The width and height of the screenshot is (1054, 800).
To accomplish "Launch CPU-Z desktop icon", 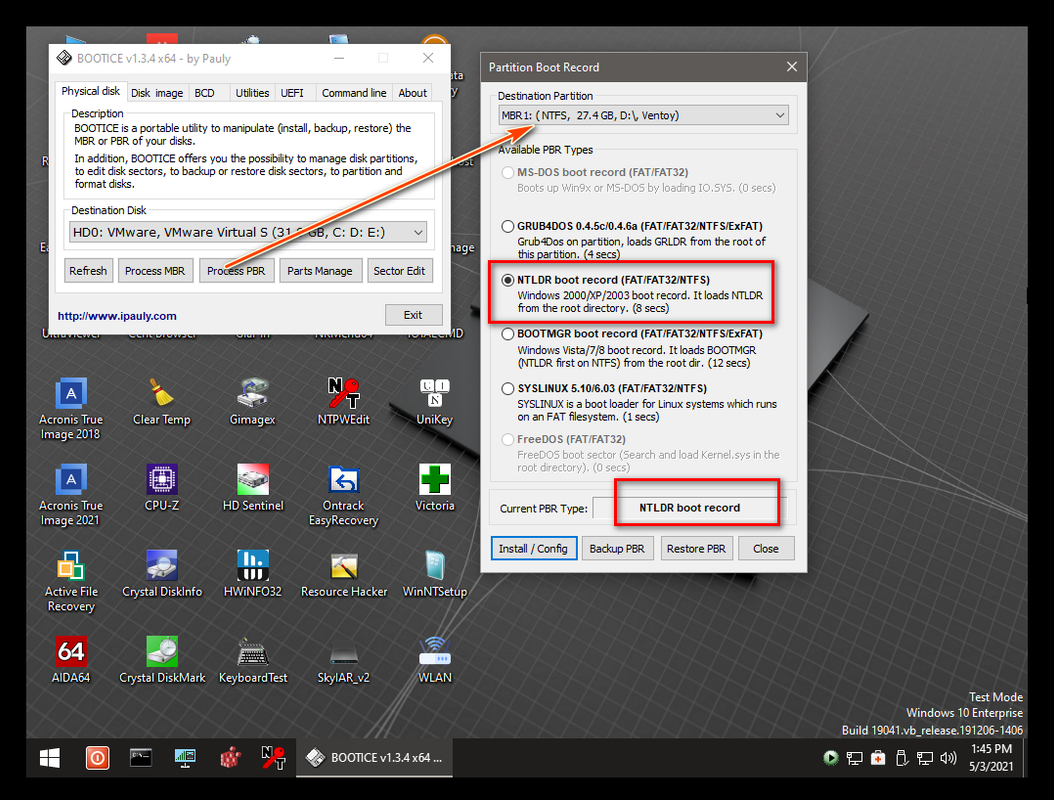I will 161,488.
